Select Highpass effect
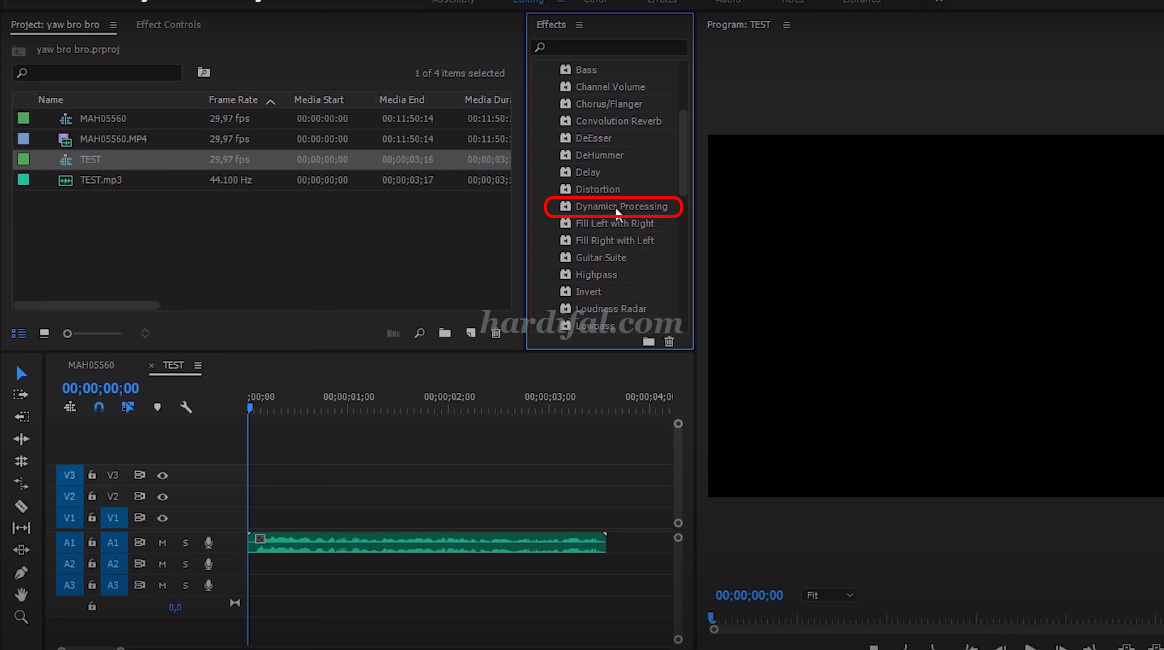1164x650 pixels. click(595, 275)
